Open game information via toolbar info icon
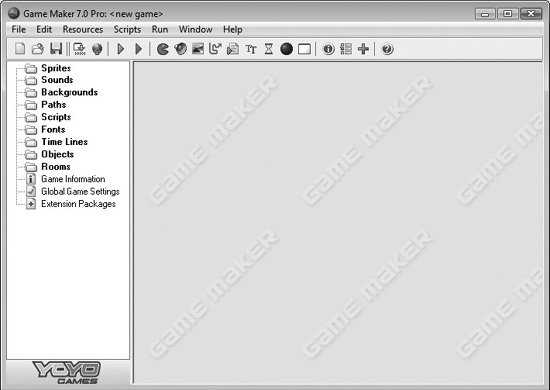 328,49
